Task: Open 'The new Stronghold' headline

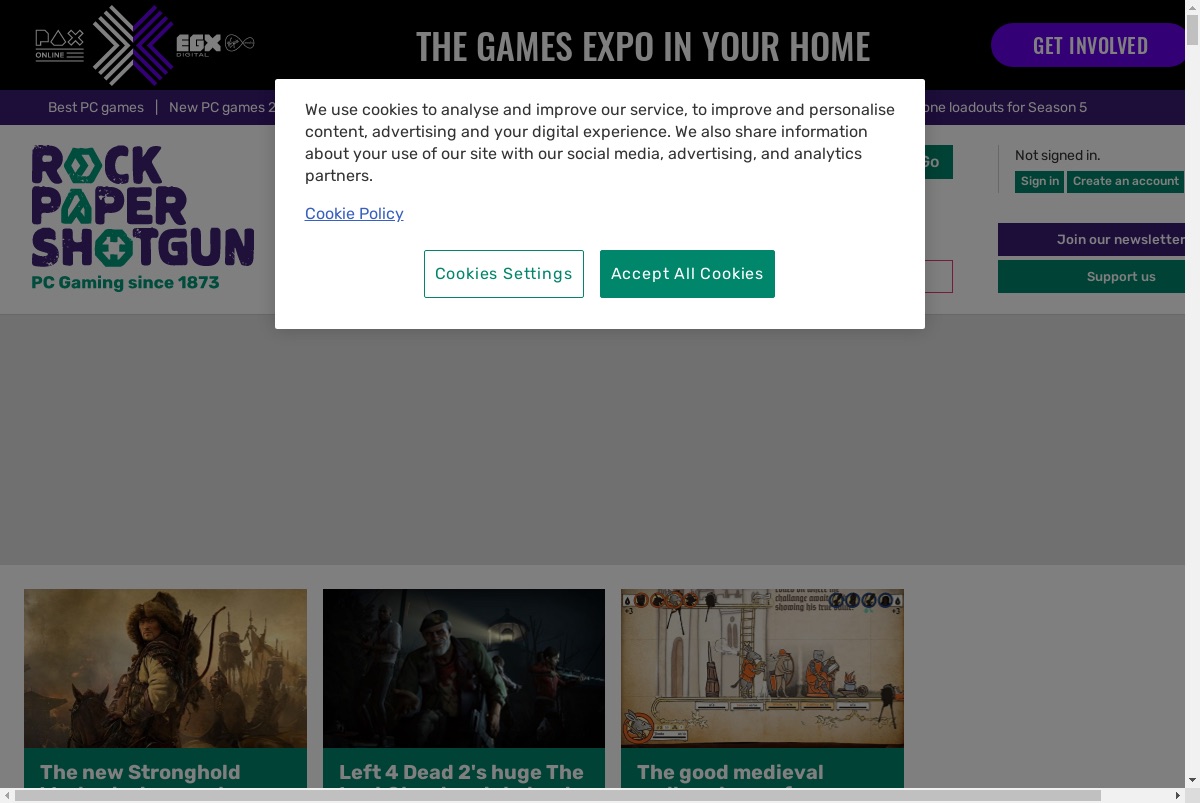Action: click(140, 772)
